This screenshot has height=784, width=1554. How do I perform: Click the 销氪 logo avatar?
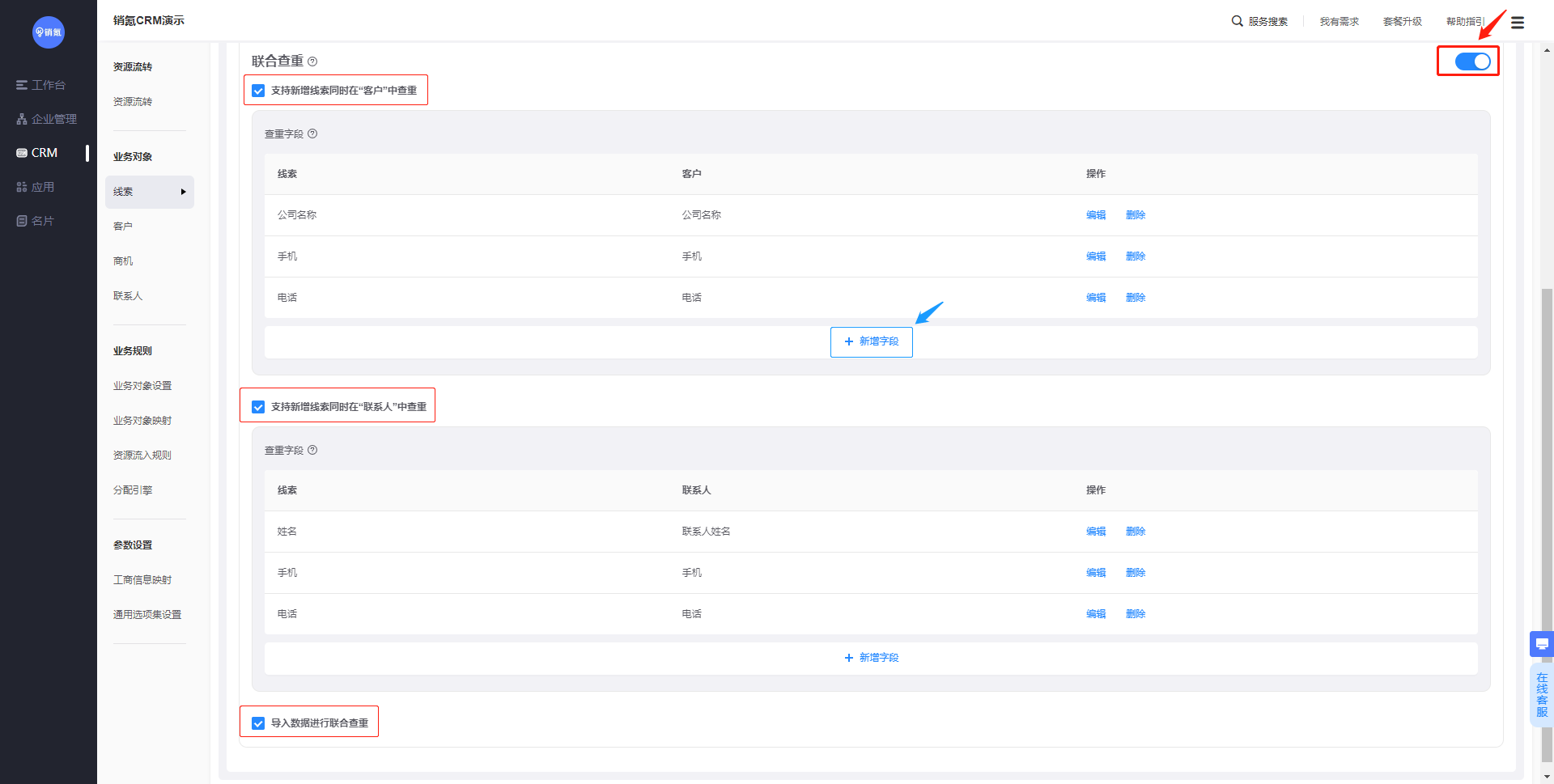coord(49,32)
